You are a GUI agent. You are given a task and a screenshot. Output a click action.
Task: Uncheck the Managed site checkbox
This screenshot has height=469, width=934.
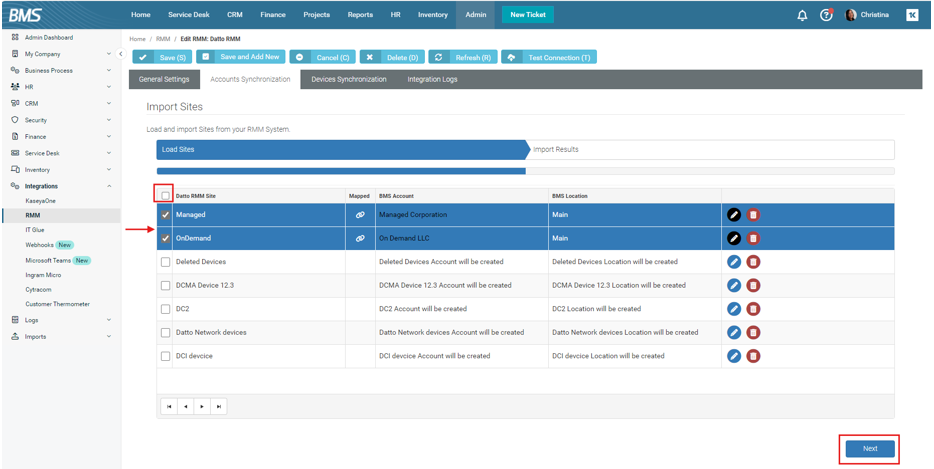[x=166, y=215]
